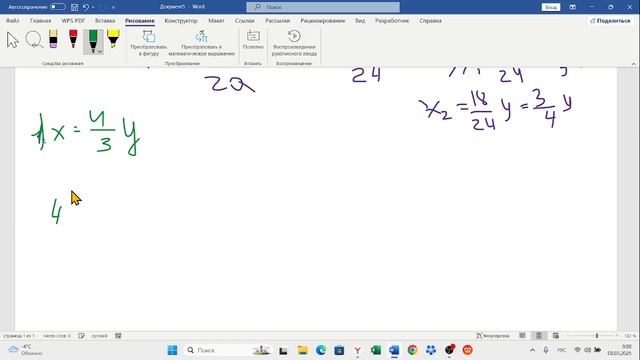Click the русский language indicator
The width and height of the screenshot is (640, 360).
[99, 336]
